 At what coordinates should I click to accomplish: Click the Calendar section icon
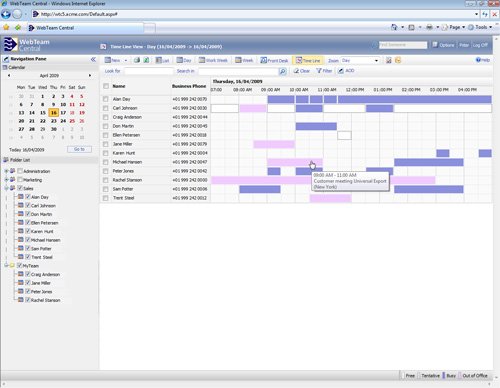tap(5, 67)
